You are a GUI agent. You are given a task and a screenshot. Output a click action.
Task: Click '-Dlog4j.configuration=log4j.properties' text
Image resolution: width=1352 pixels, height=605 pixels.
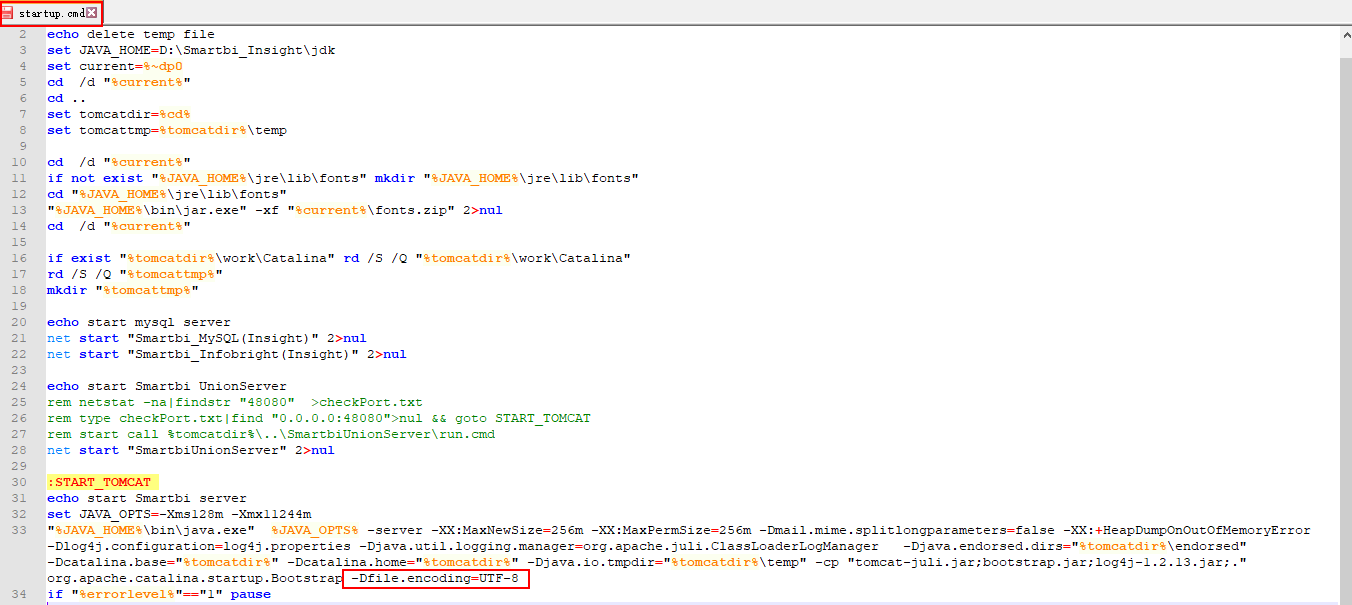pos(199,546)
